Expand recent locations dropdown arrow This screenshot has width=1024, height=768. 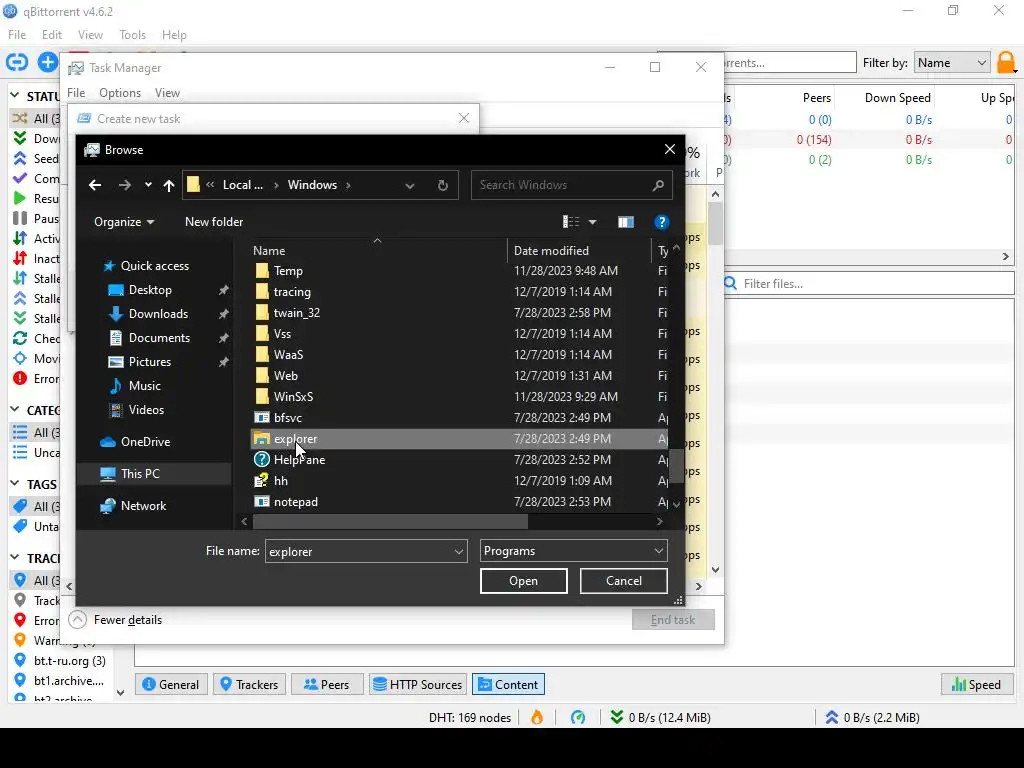(148, 185)
